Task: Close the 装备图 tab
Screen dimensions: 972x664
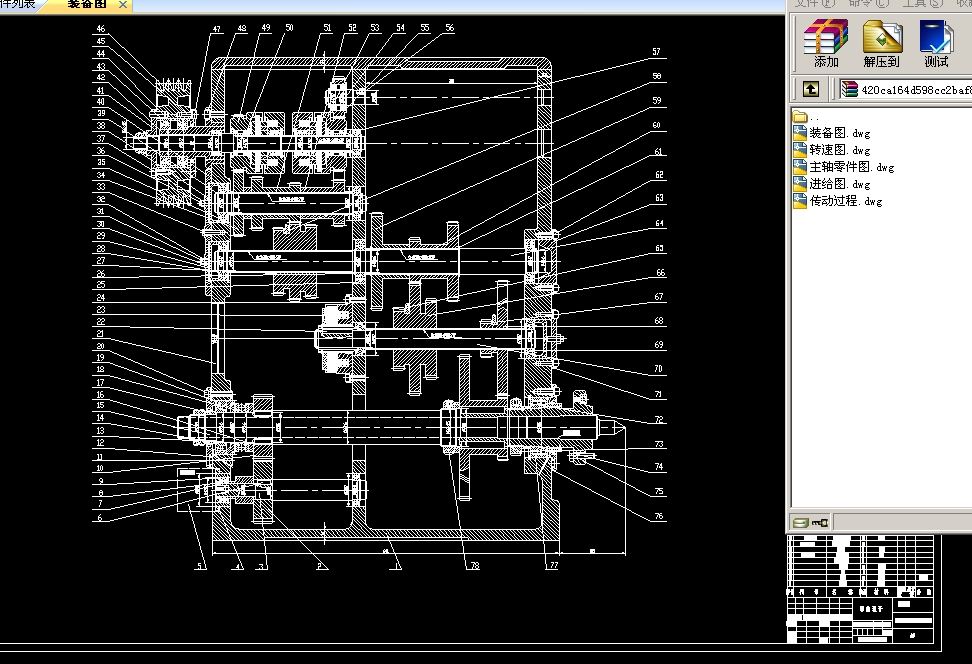Action: click(x=123, y=5)
